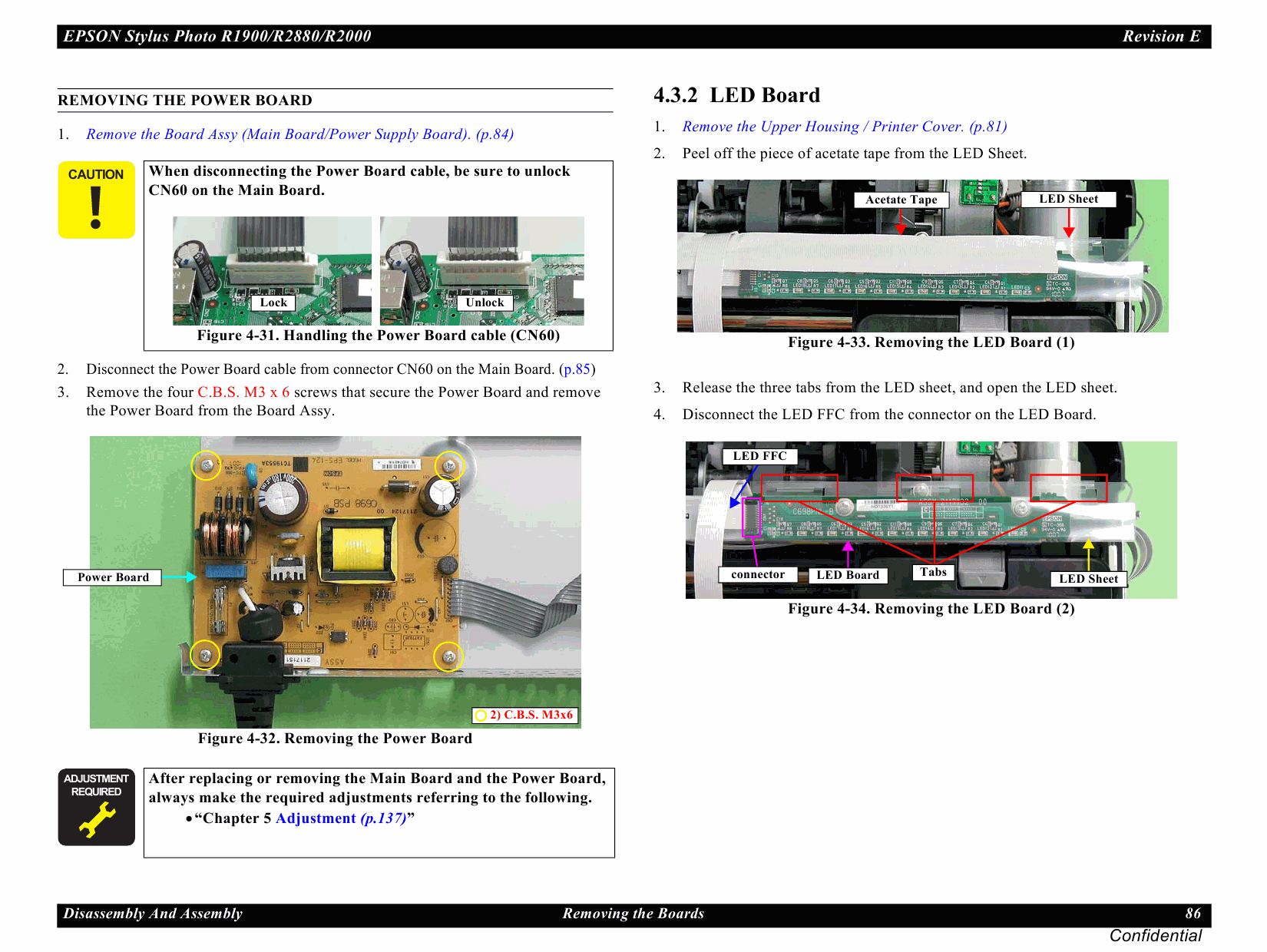
Task: Click the Power Board callout label
Action: tap(113, 577)
